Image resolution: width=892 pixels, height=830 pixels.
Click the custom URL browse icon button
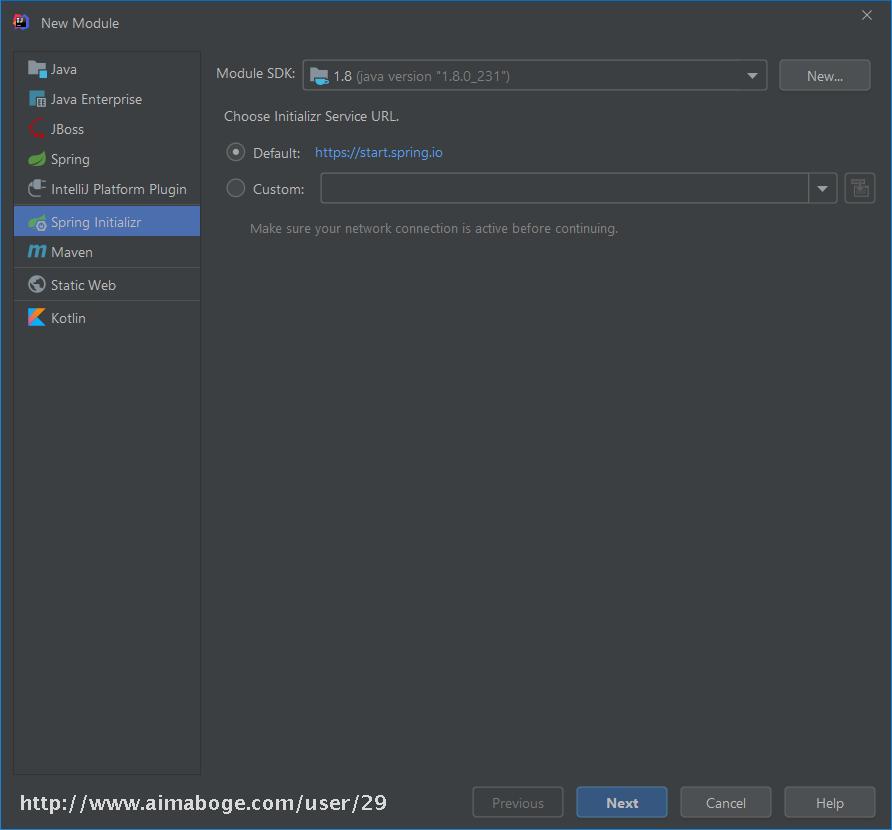point(860,188)
